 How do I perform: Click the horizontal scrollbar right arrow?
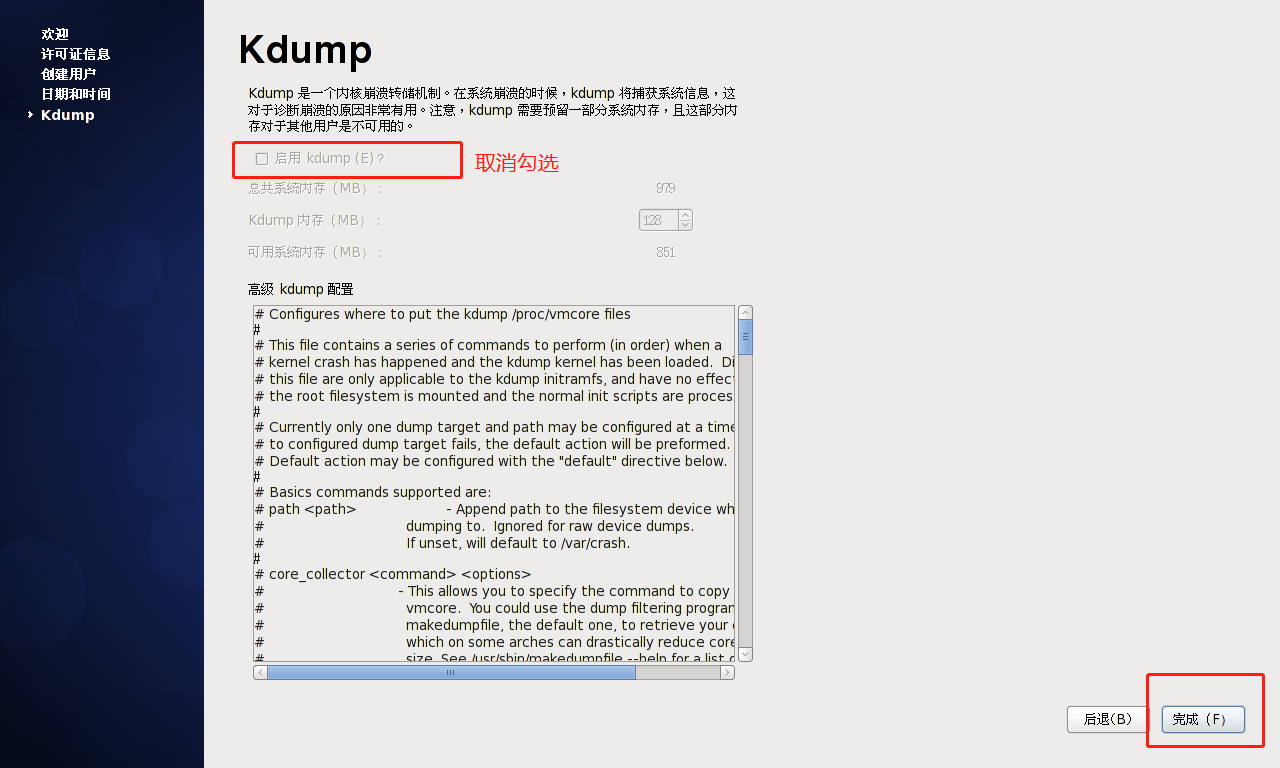coord(728,673)
